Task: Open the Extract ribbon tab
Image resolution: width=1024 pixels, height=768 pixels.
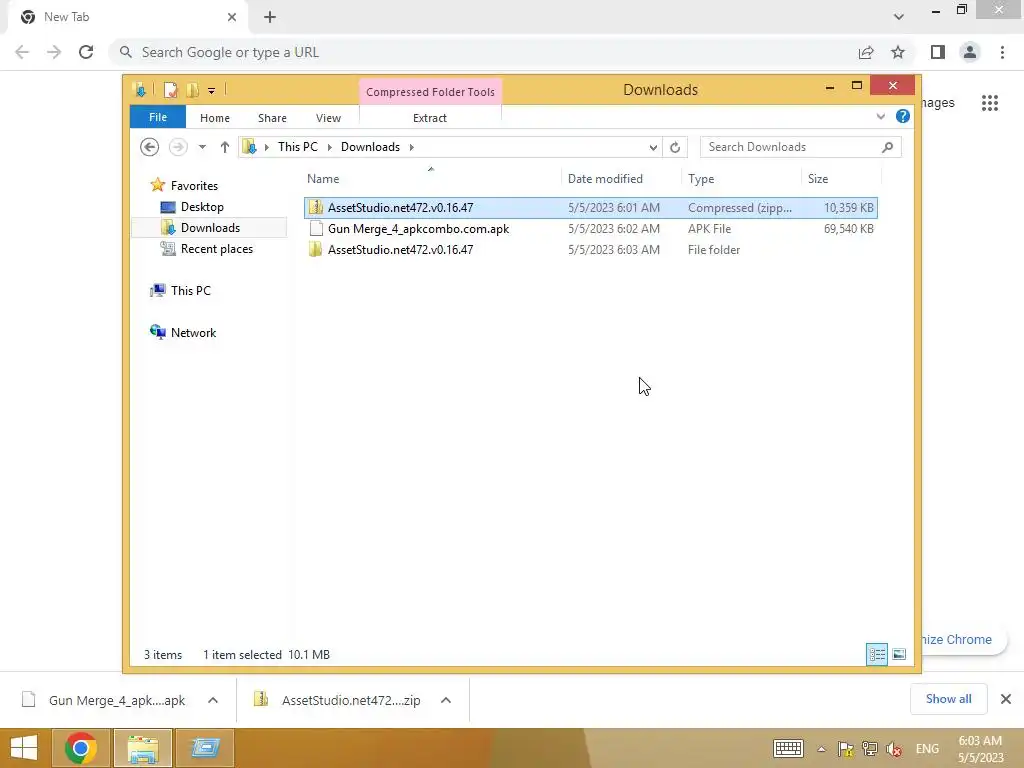Action: [430, 118]
